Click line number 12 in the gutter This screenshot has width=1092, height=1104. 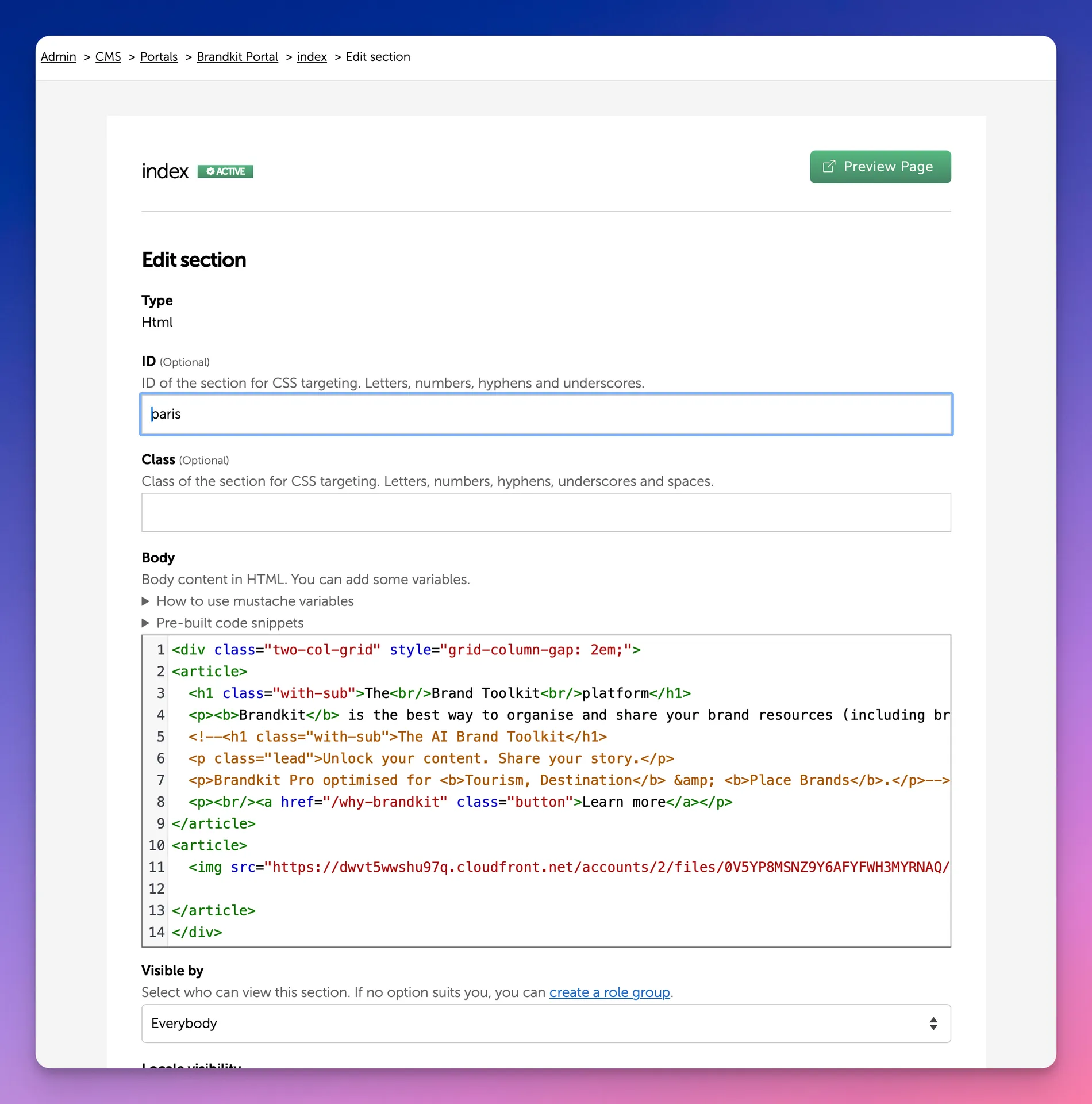coord(156,889)
